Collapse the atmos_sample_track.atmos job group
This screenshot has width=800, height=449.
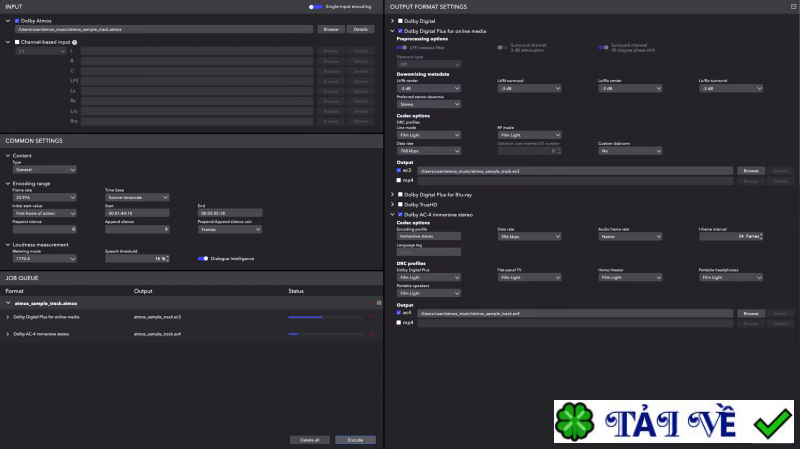(x=8, y=303)
